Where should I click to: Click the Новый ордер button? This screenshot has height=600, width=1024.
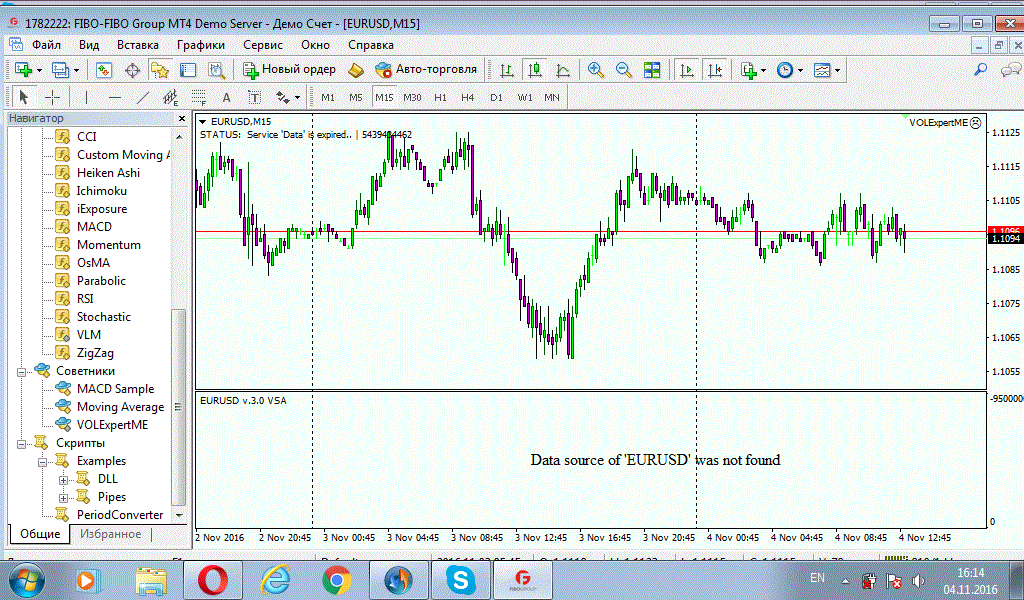point(289,70)
